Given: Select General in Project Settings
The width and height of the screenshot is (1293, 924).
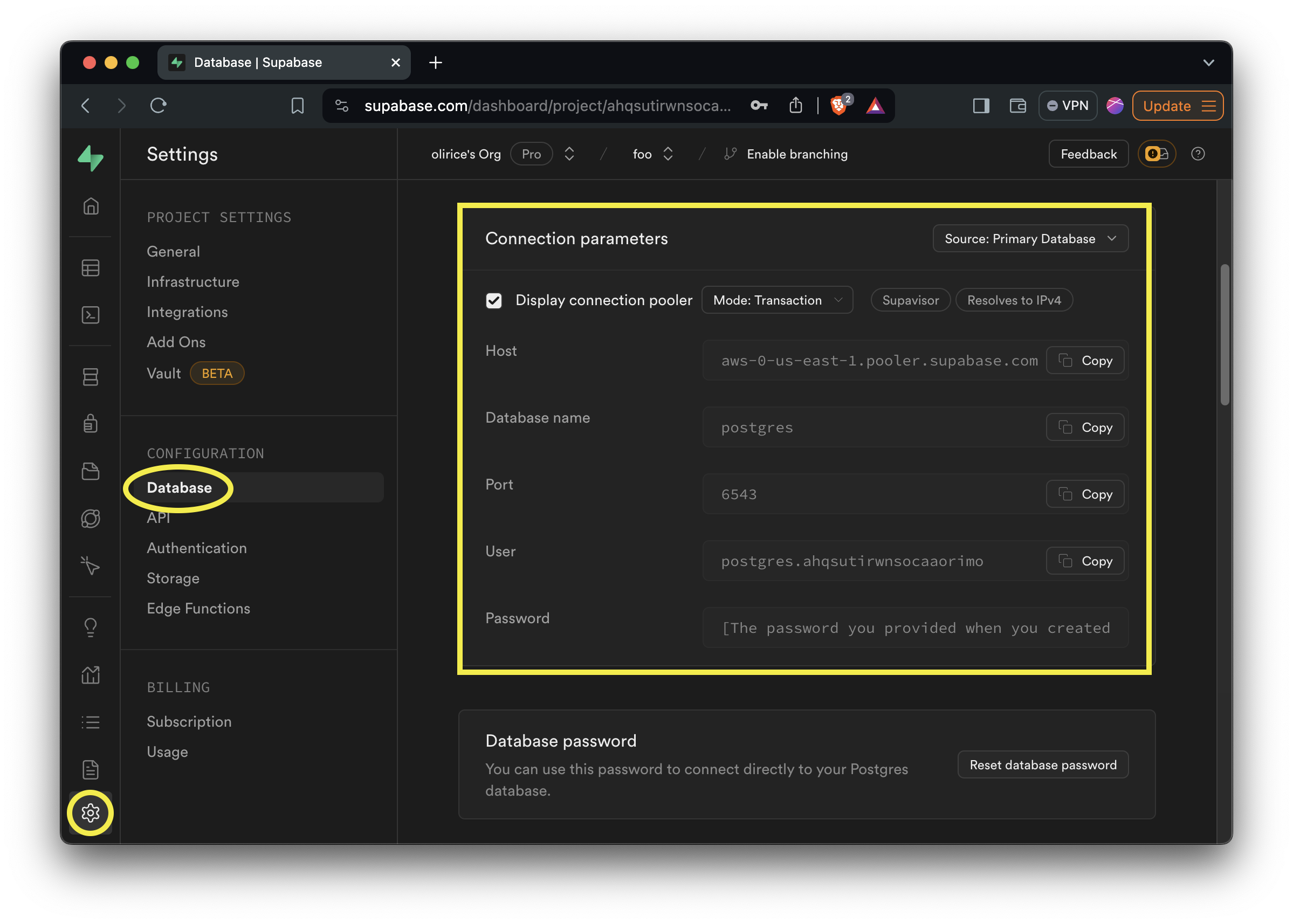Looking at the screenshot, I should (174, 251).
